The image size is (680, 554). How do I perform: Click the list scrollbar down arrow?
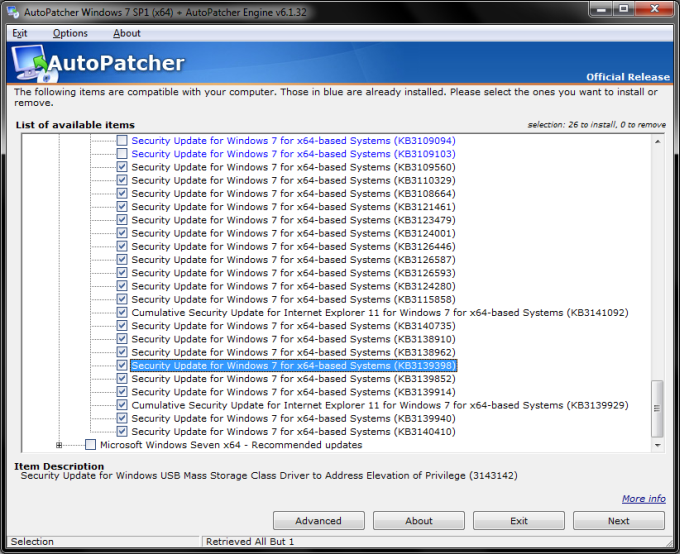657,446
